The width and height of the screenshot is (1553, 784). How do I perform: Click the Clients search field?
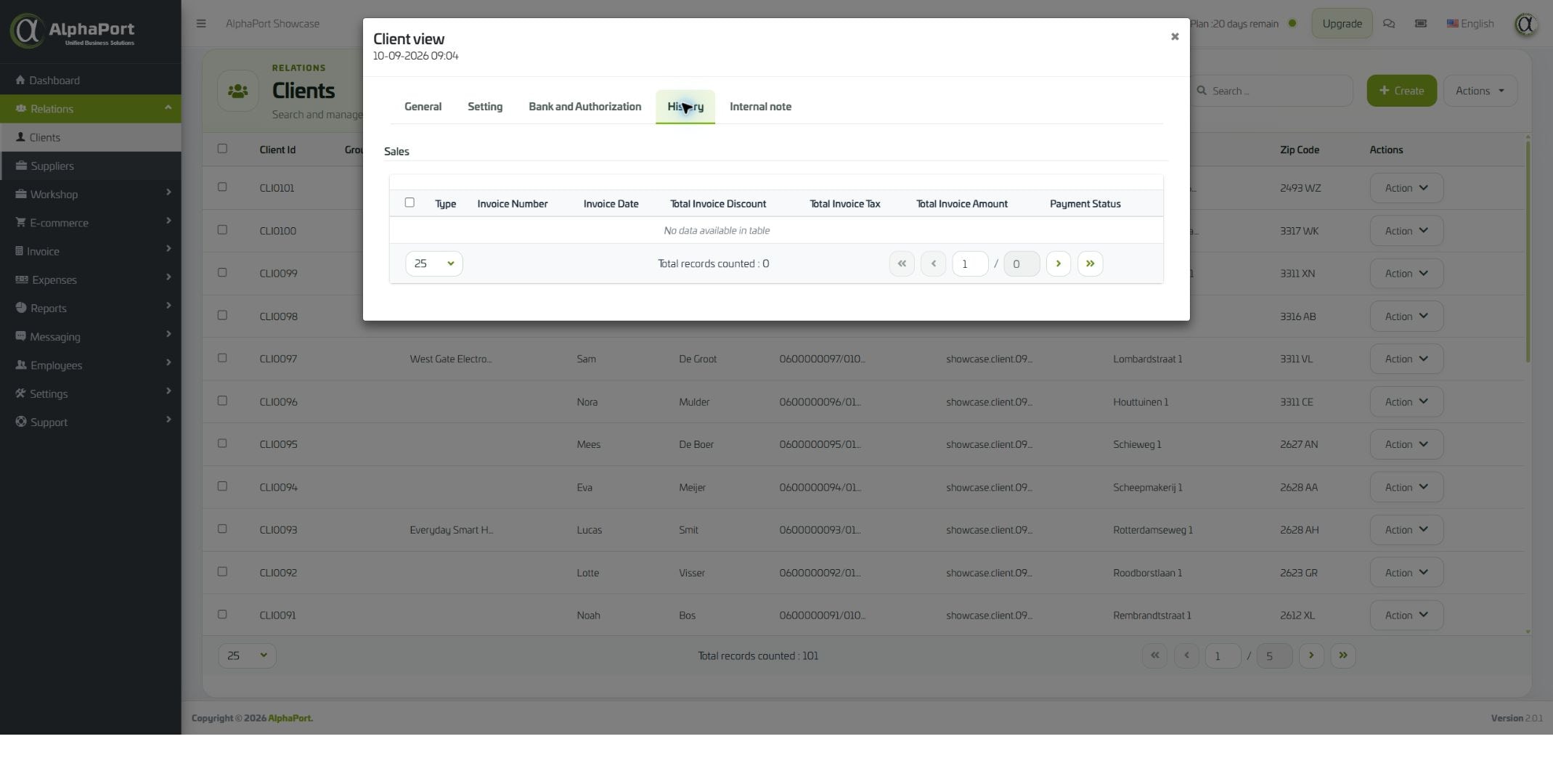[1272, 91]
